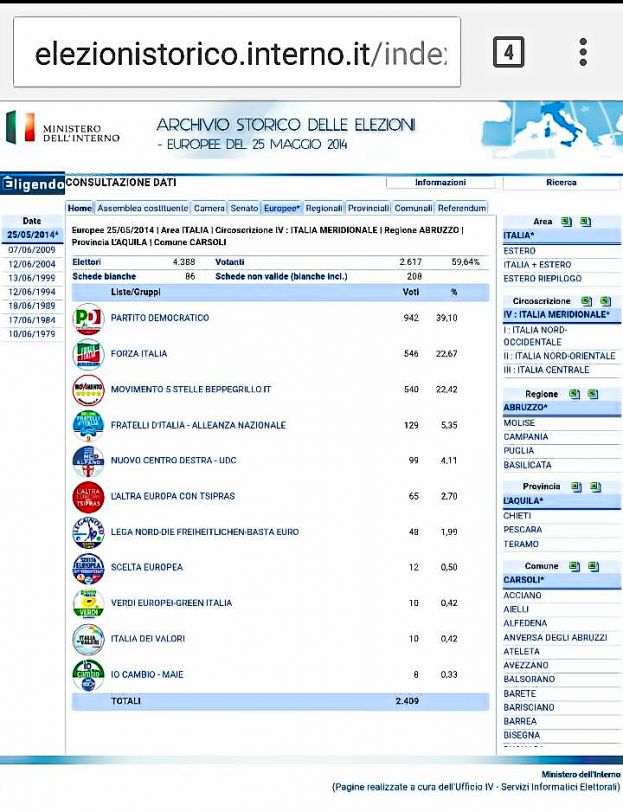Click second export icon next to Regione
This screenshot has height=812, width=623.
pyautogui.click(x=593, y=394)
